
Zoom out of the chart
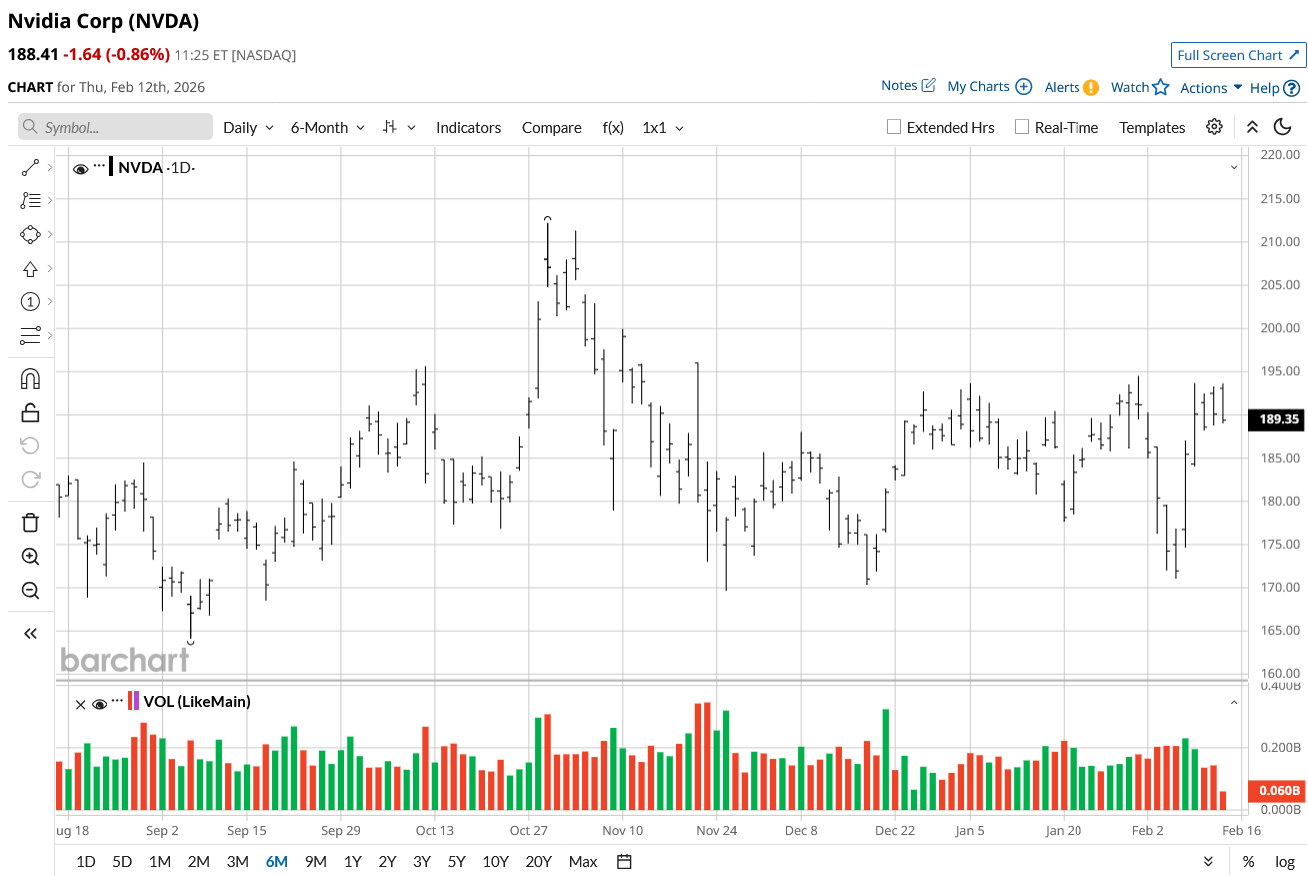(x=30, y=591)
